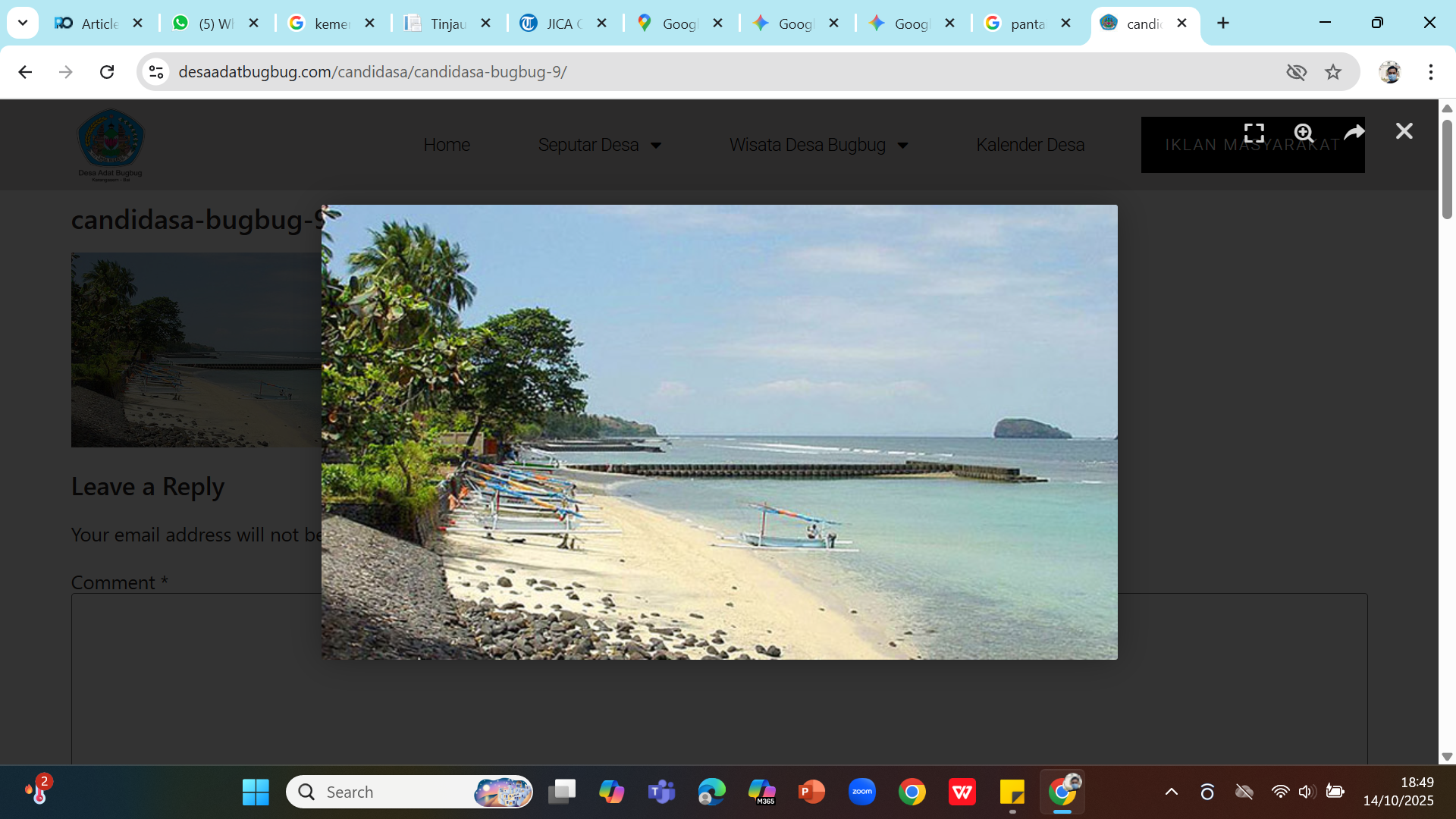Open volume control in tray
Image resolution: width=1456 pixels, height=819 pixels.
pos(1306,792)
